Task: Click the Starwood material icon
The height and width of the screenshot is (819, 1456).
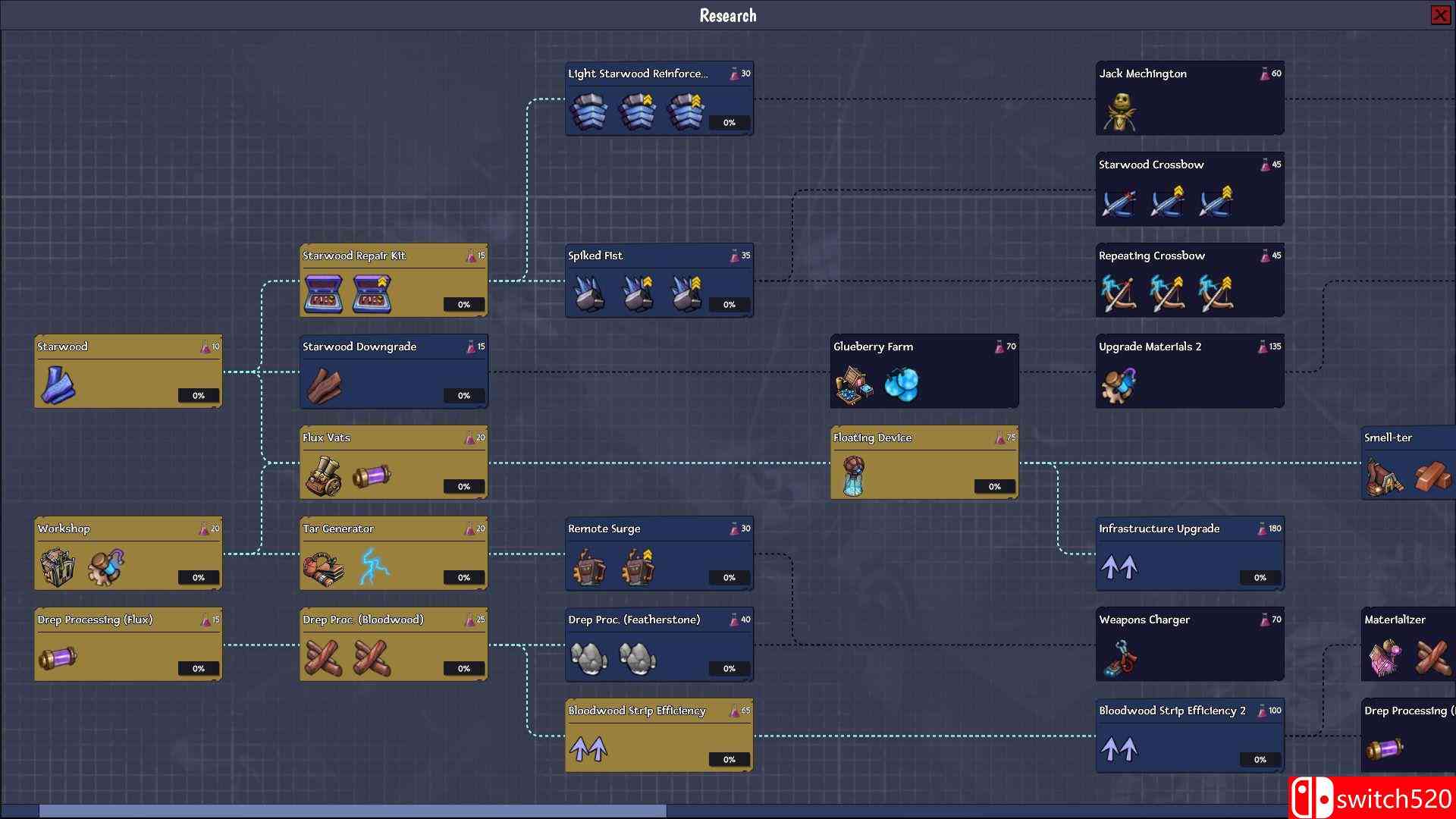Action: [x=58, y=384]
